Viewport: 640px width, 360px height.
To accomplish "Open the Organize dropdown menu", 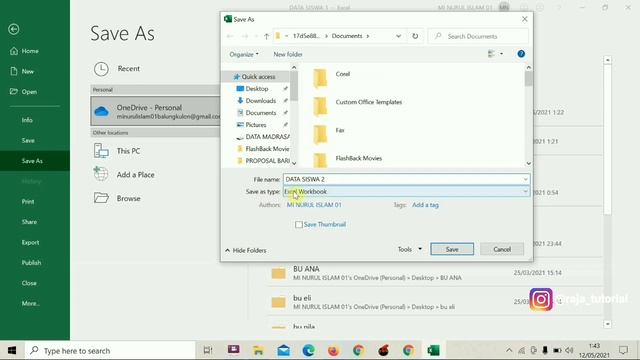I will click(x=244, y=54).
